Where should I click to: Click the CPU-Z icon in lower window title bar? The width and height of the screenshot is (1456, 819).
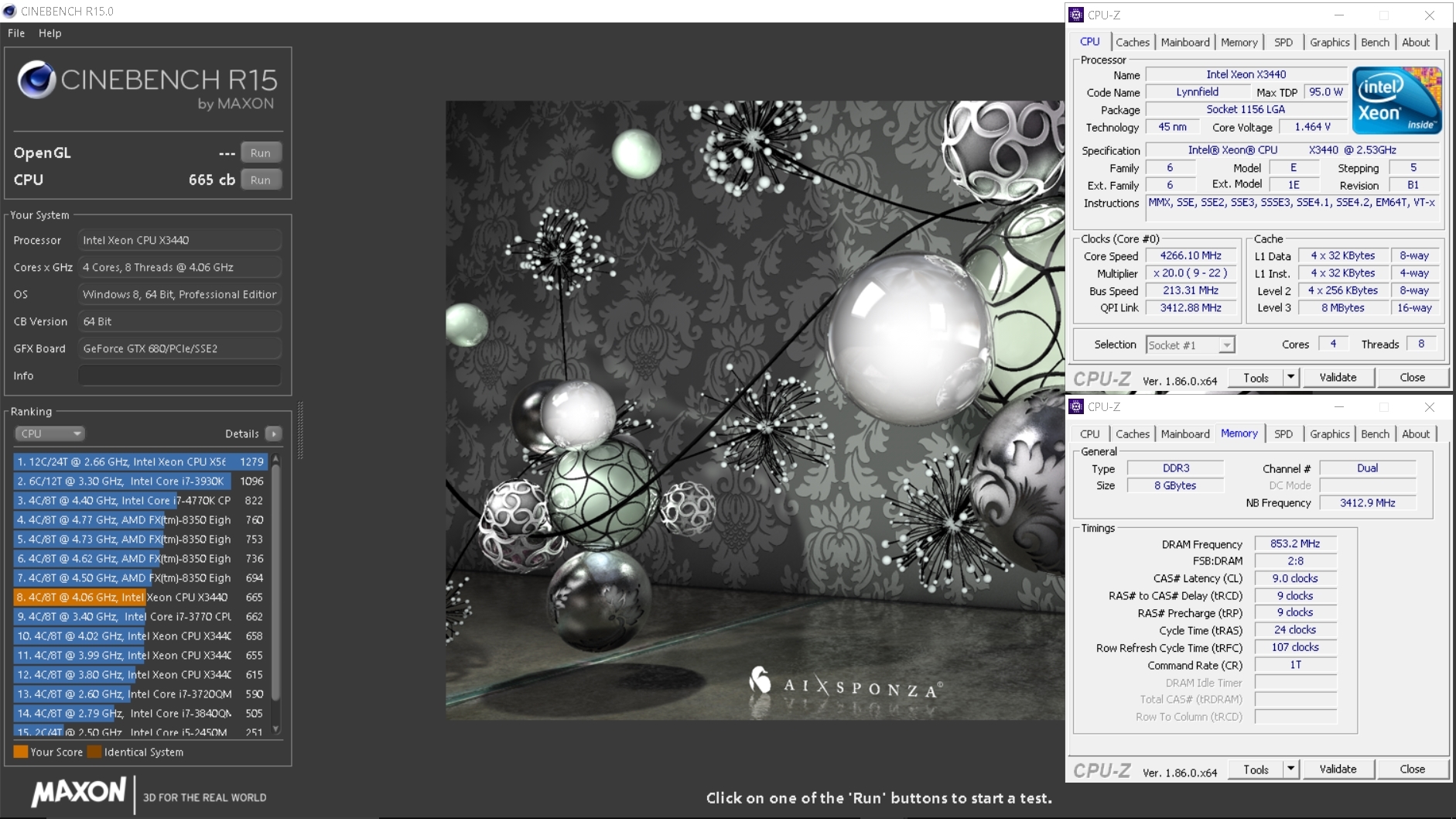click(1076, 406)
